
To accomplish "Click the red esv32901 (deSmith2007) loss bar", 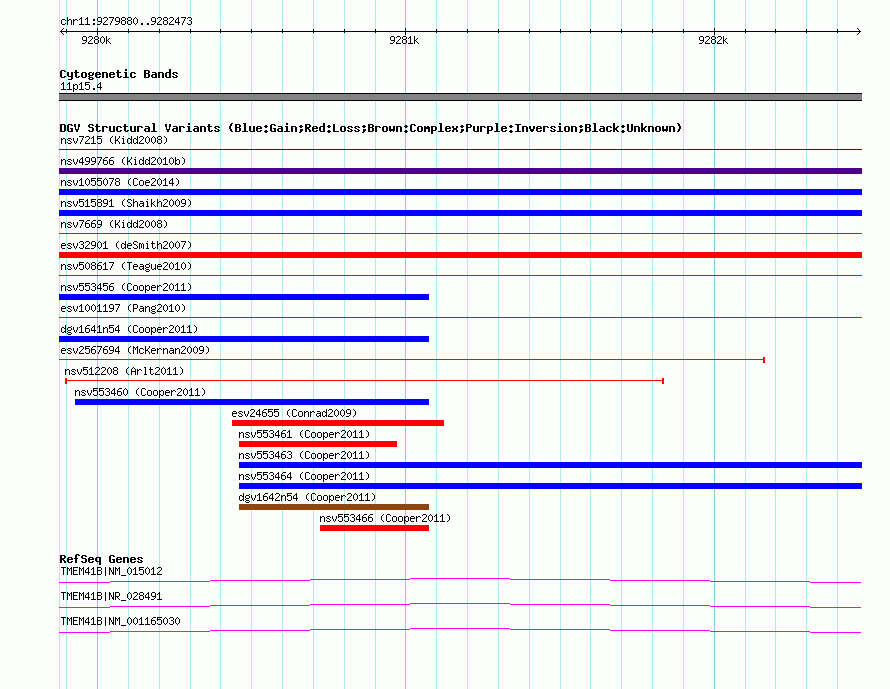I will point(460,255).
